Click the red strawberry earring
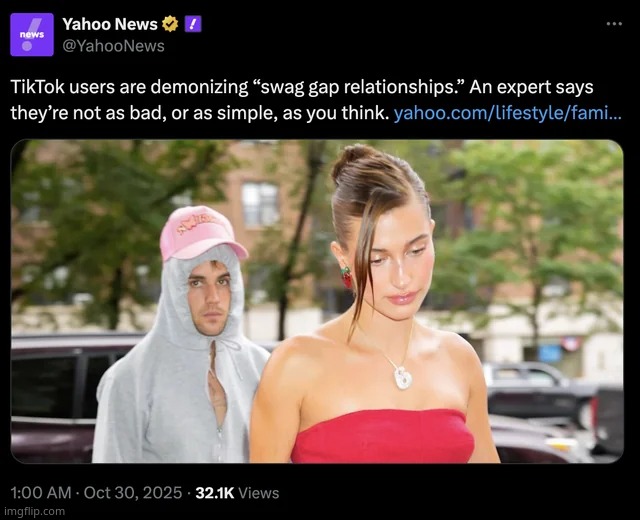 click(x=347, y=278)
